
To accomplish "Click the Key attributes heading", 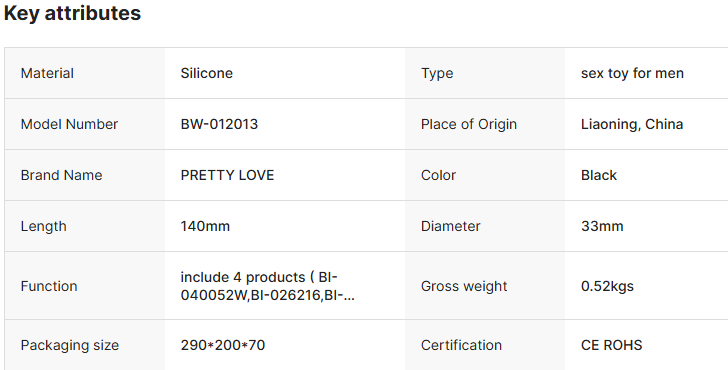I will pyautogui.click(x=72, y=13).
